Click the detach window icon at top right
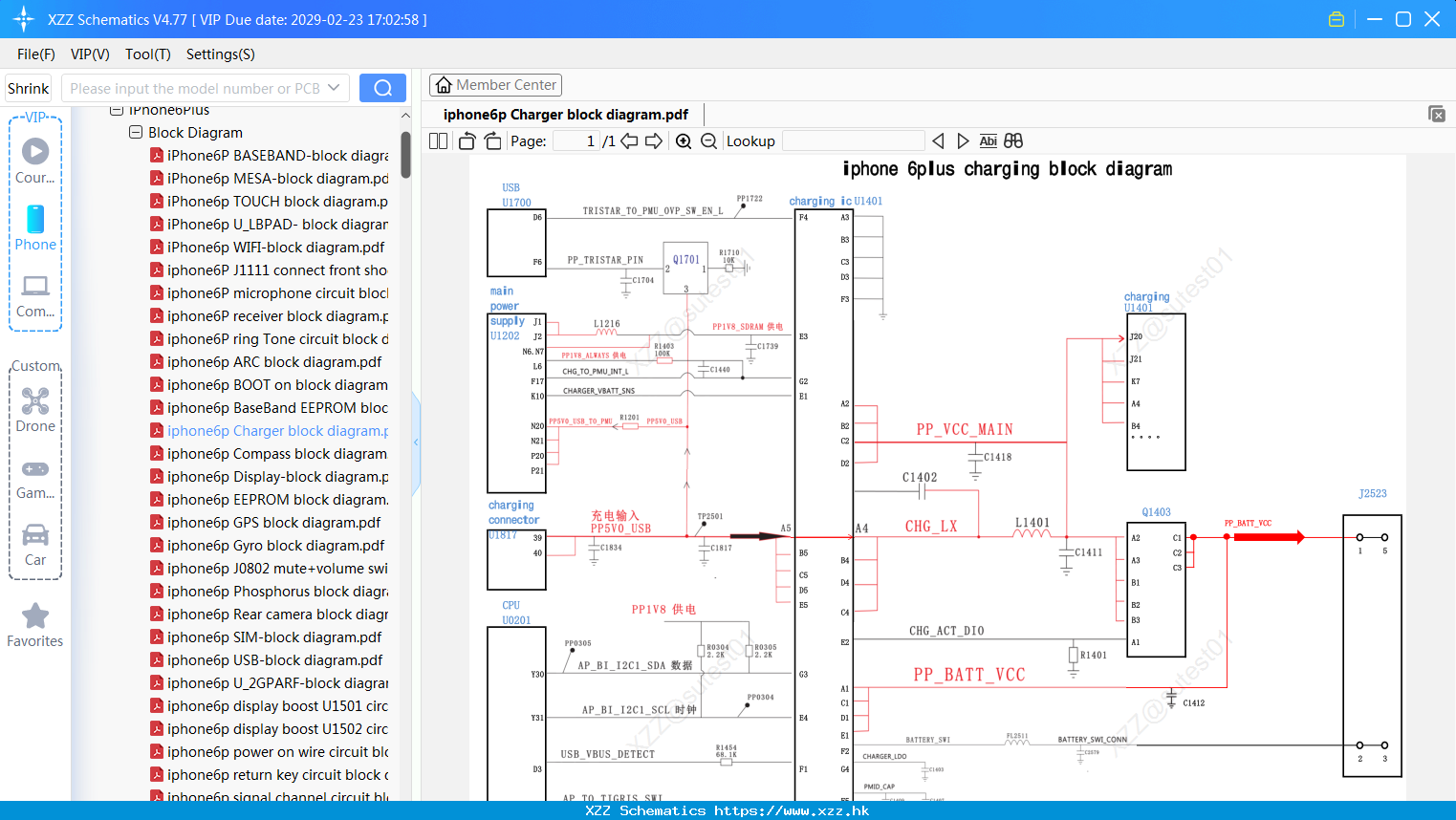The width and height of the screenshot is (1456, 820). pyautogui.click(x=1436, y=114)
